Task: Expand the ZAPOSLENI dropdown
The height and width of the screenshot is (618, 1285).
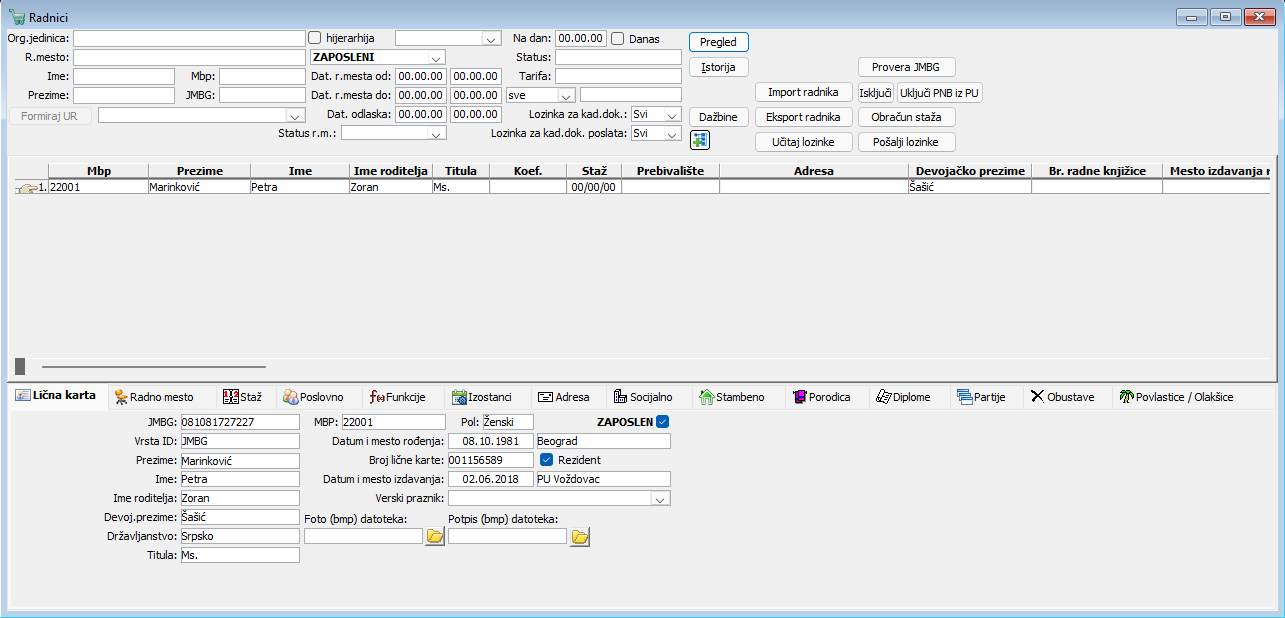Action: tap(436, 57)
